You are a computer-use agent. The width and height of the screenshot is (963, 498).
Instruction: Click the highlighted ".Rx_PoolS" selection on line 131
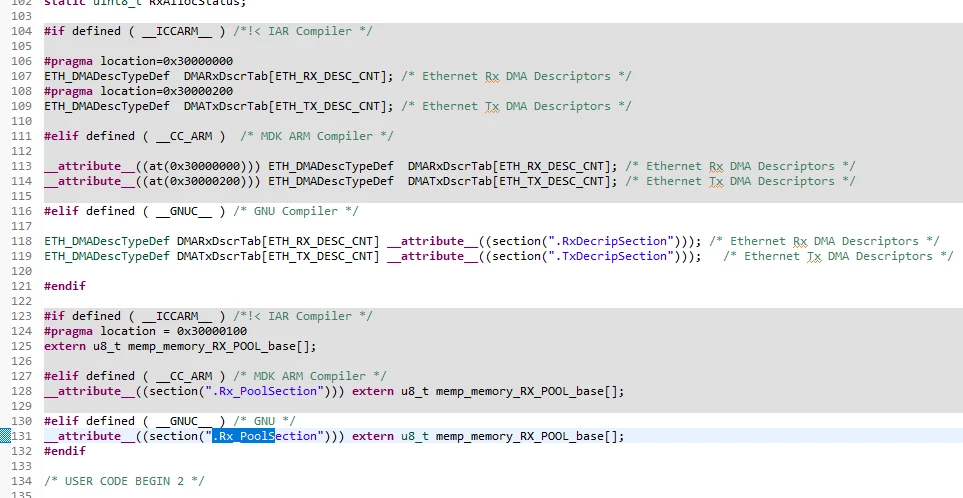coord(243,436)
